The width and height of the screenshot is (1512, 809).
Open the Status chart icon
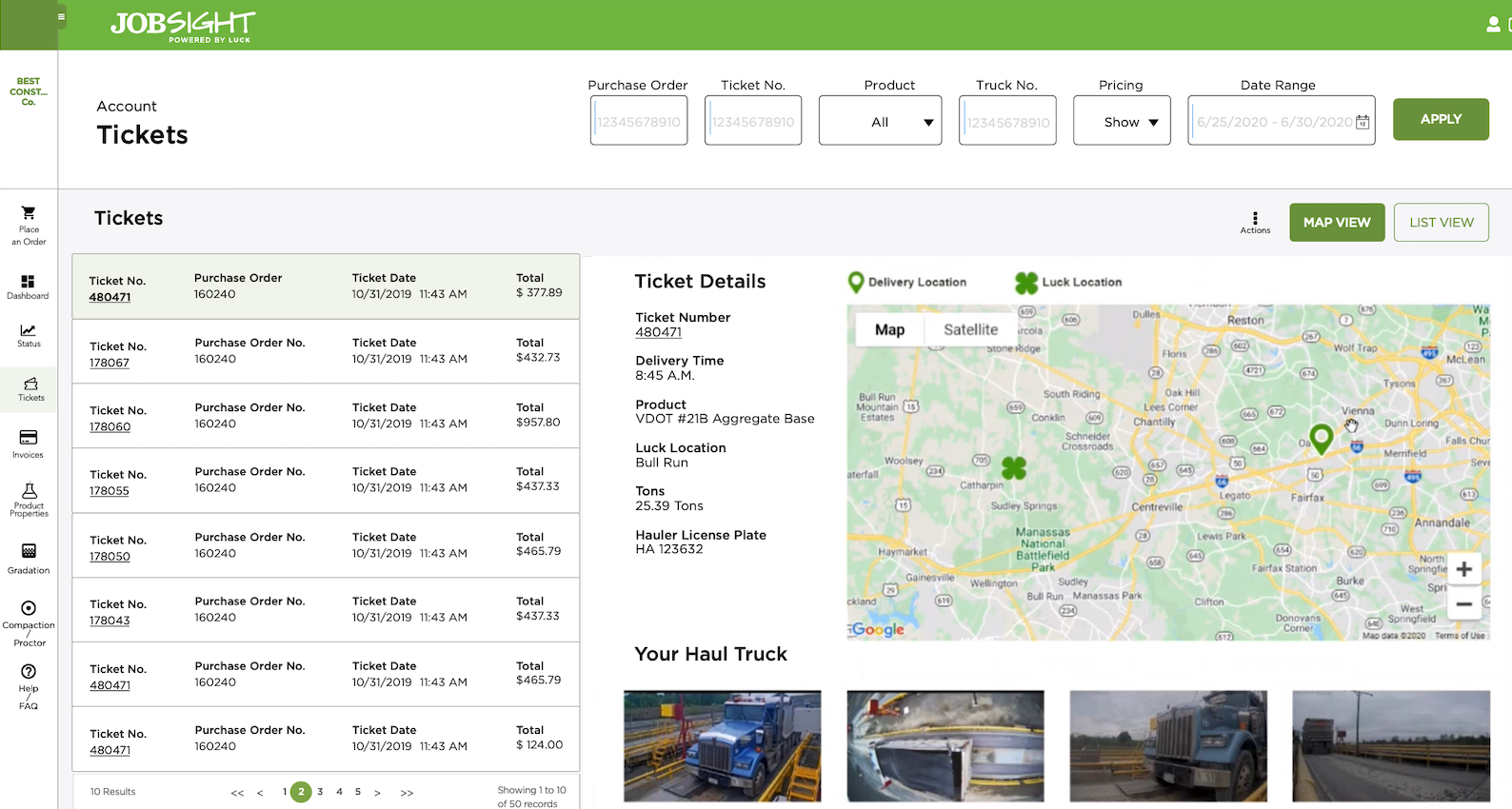tap(29, 331)
